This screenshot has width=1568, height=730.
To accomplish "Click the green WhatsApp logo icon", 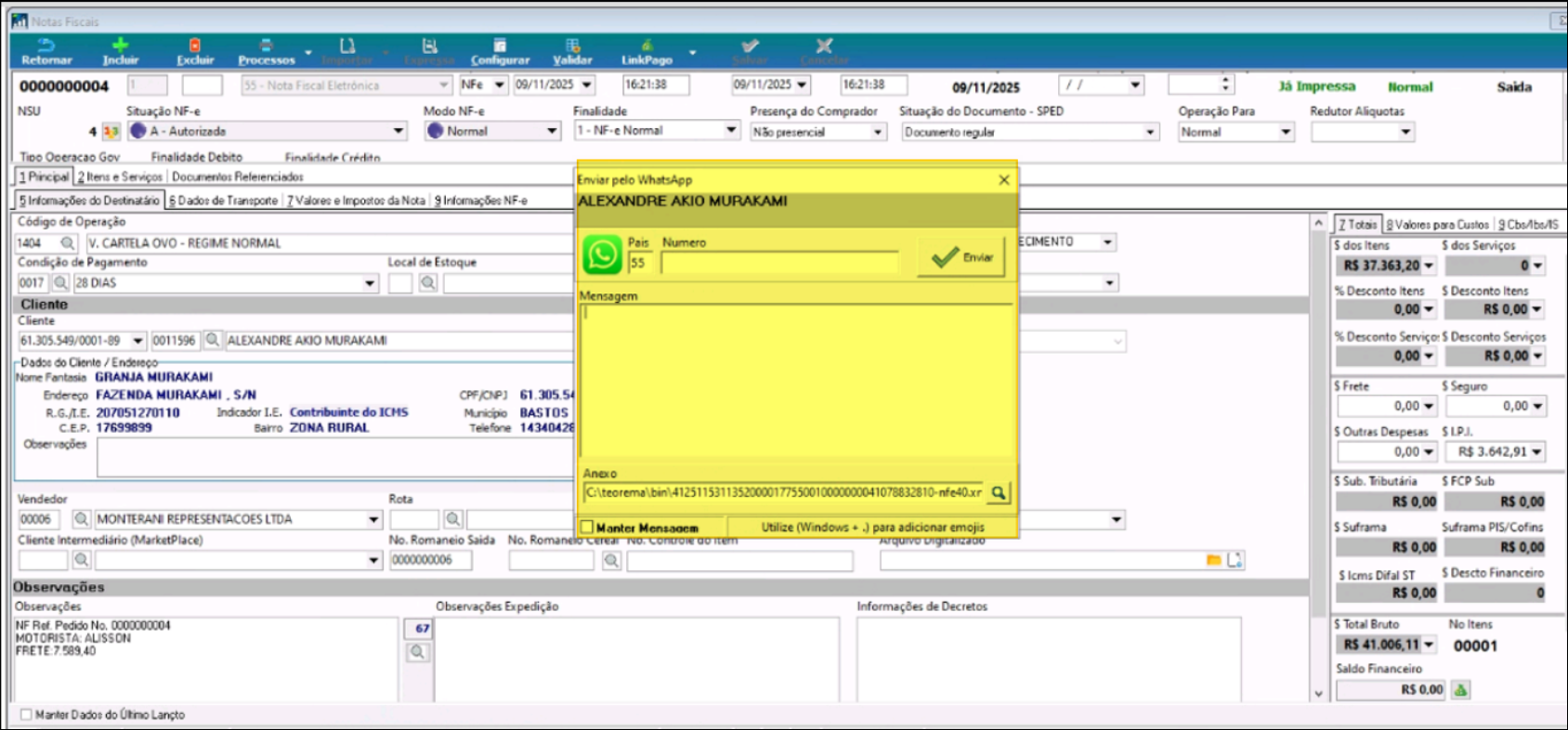I will click(x=602, y=254).
